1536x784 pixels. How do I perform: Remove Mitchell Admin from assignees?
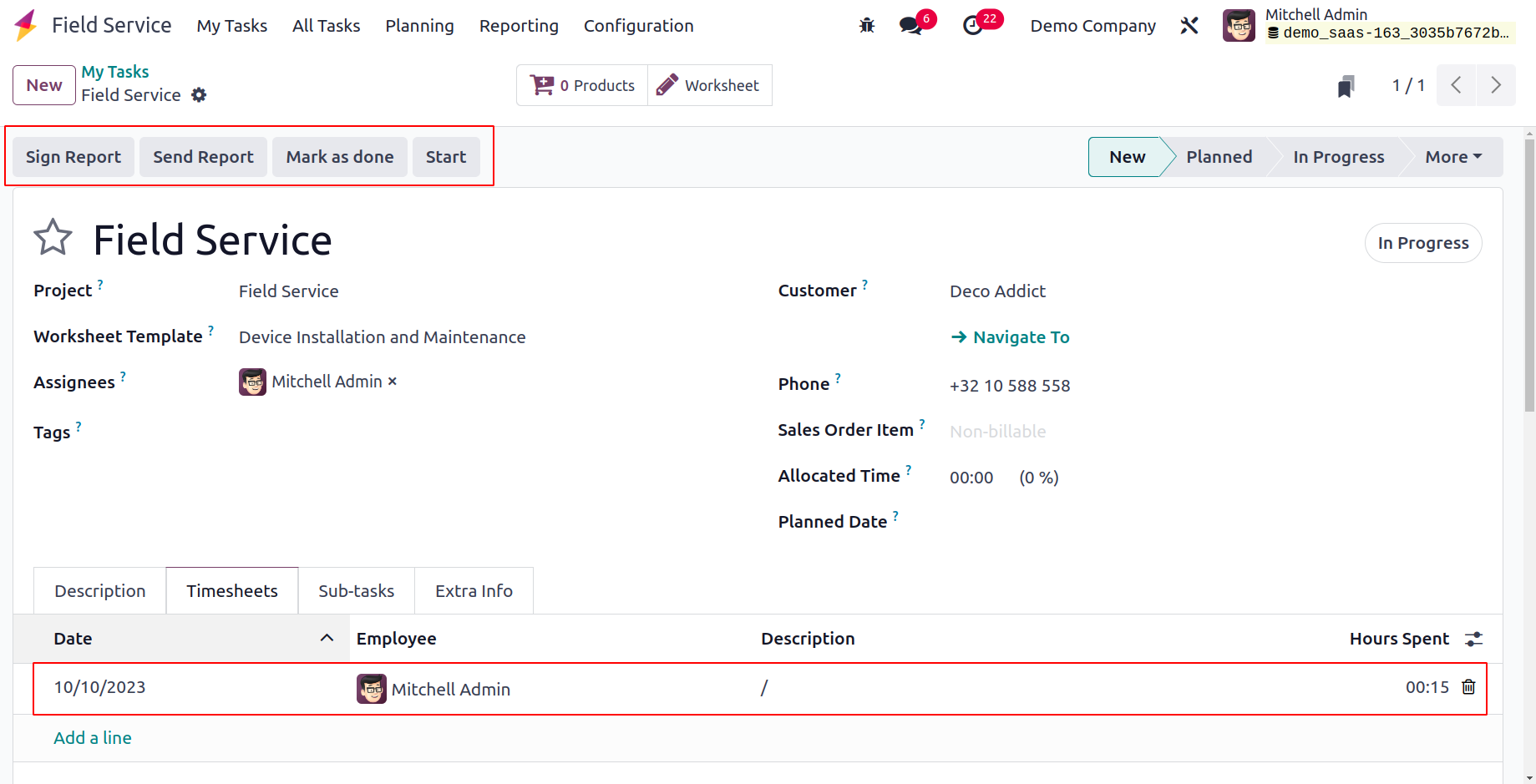coord(393,382)
